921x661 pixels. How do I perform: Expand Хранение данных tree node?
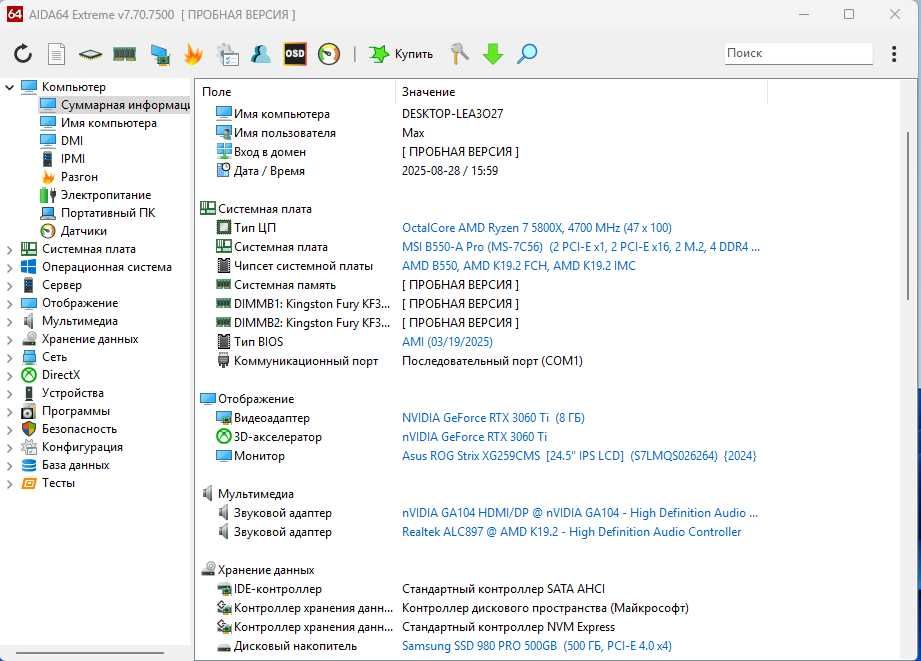9,340
